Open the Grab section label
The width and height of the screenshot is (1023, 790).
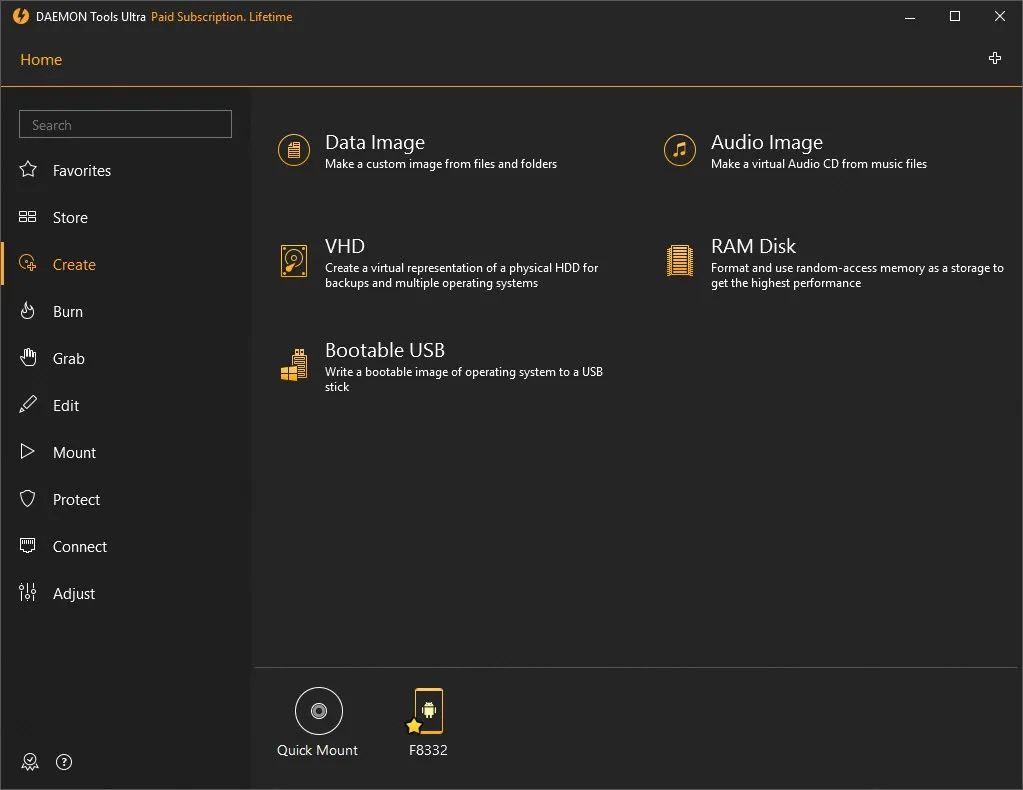tap(69, 359)
